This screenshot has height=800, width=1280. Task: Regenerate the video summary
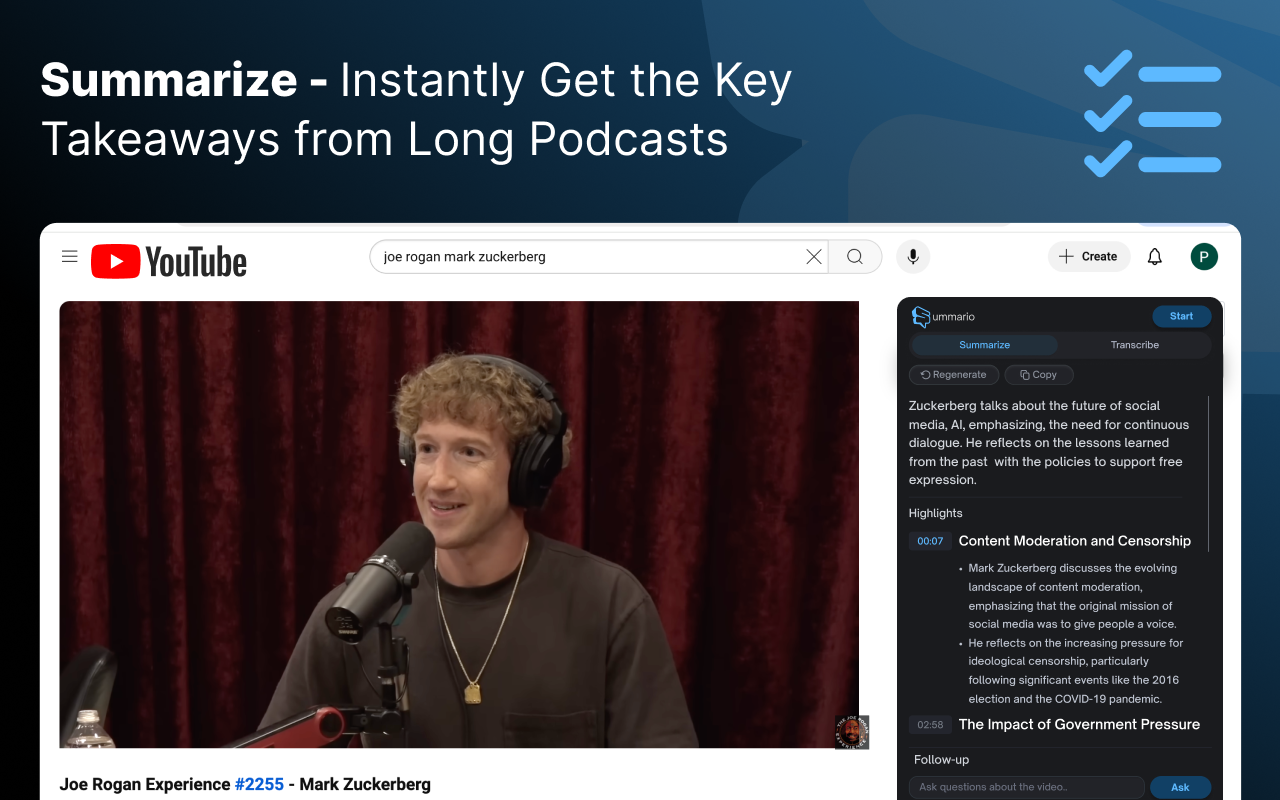(x=953, y=375)
